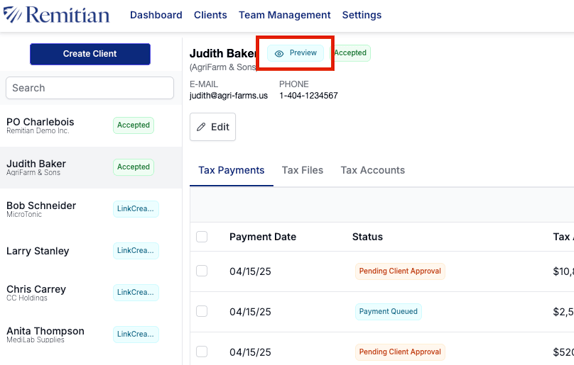Click LinkCrea... badge for Larry Stanley
The height and width of the screenshot is (365, 574).
pos(136,250)
